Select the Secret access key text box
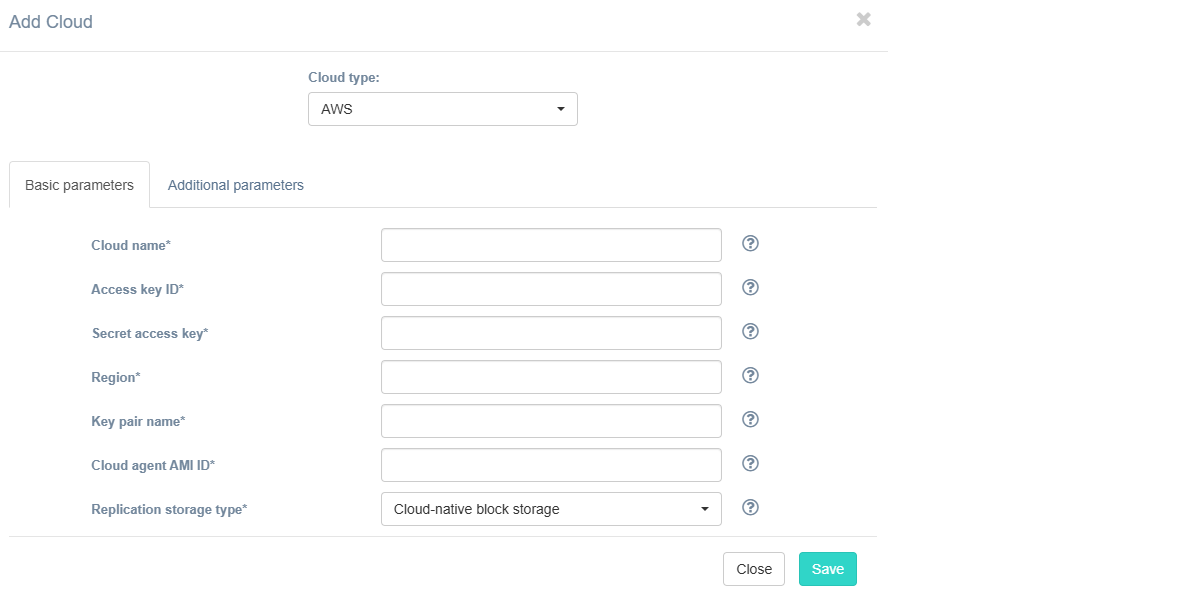Image resolution: width=1200 pixels, height=615 pixels. 551,333
